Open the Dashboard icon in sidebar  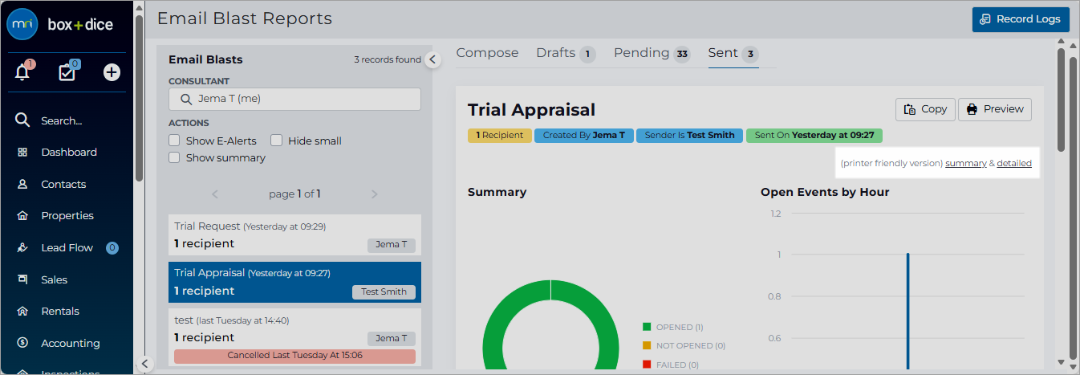click(x=23, y=152)
